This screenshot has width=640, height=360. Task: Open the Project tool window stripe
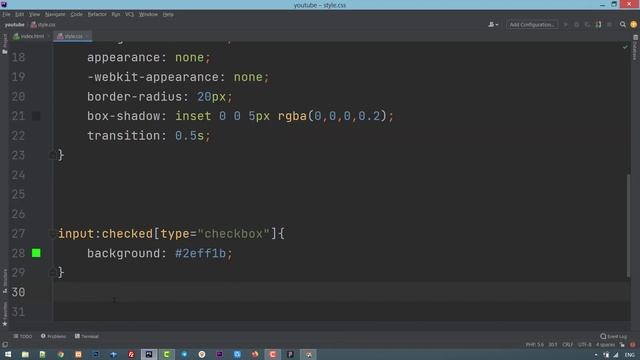(x=4, y=44)
